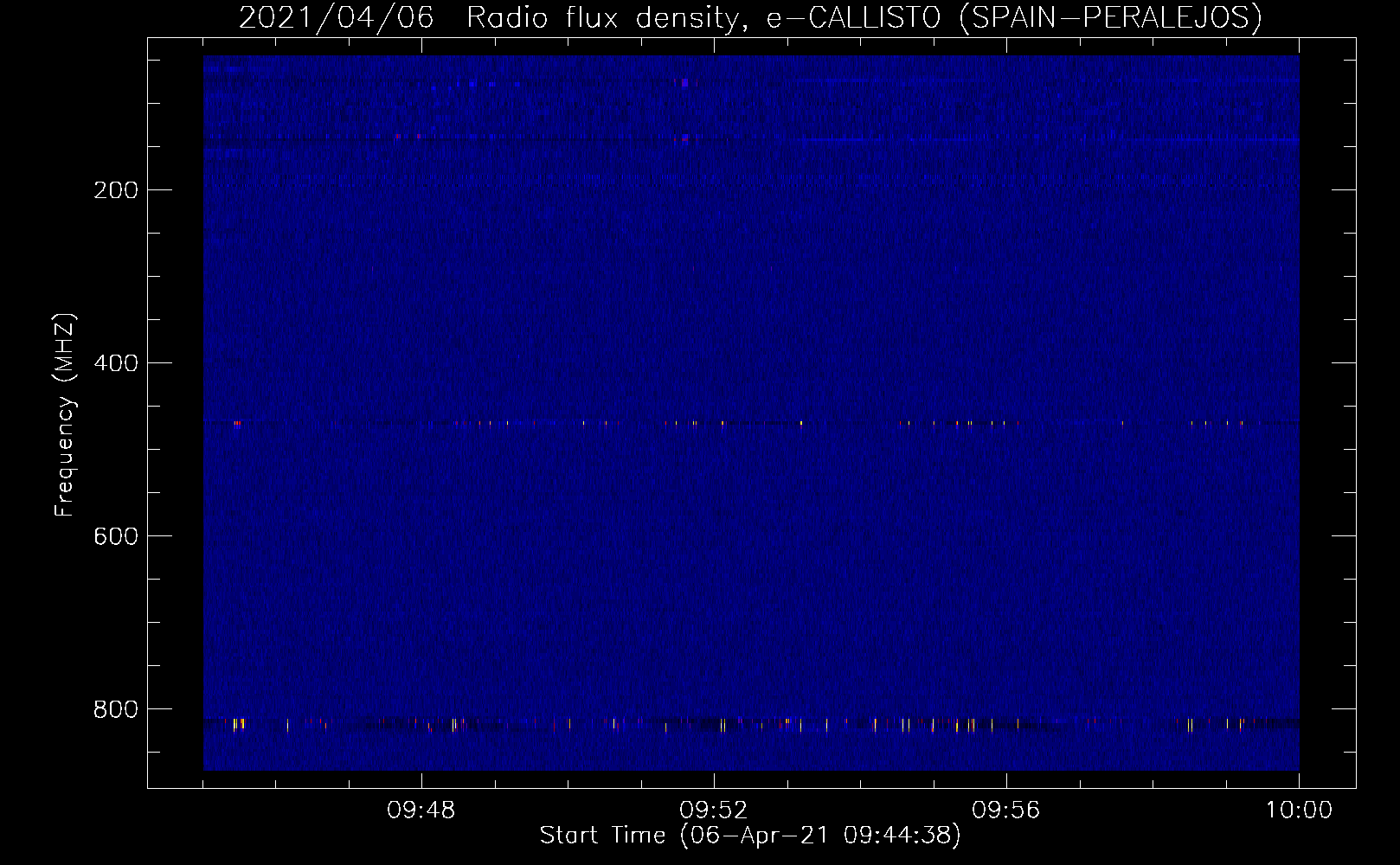Click the Start Time axis label
1400x865 pixels.
(750, 836)
